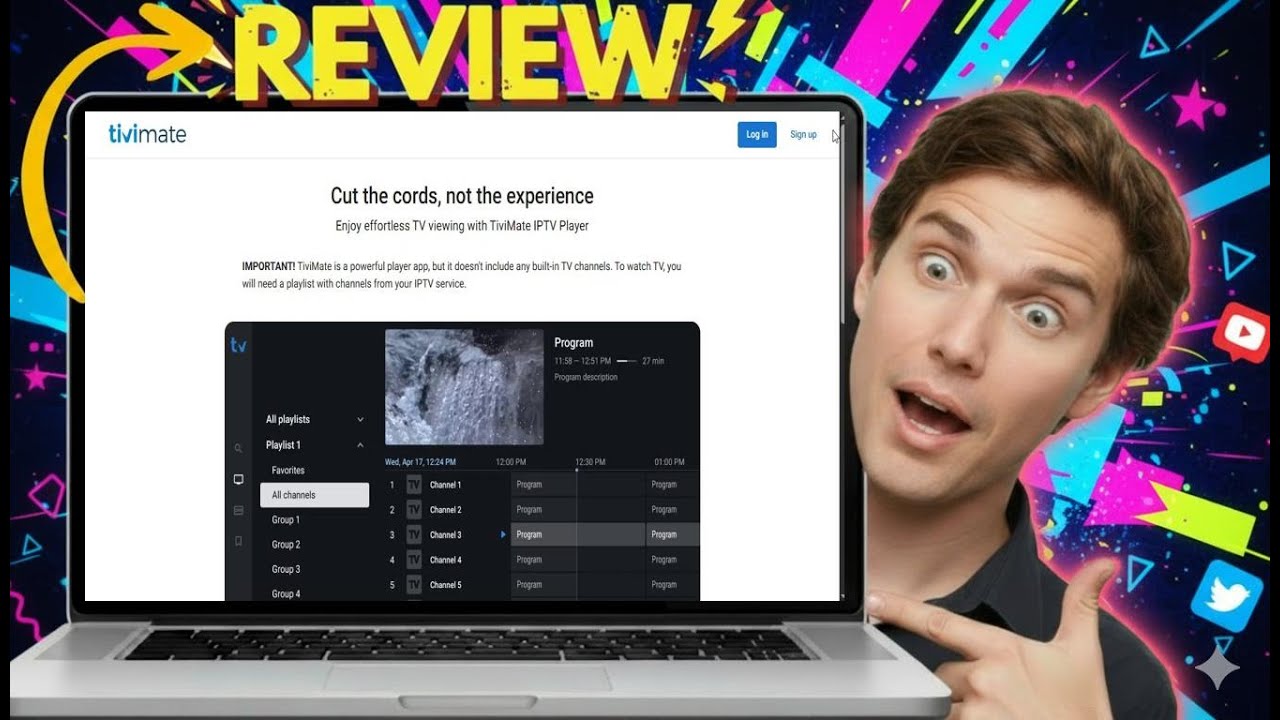Click the bold IMPORTANT! notice text
This screenshot has width=1280, height=720.
click(268, 267)
